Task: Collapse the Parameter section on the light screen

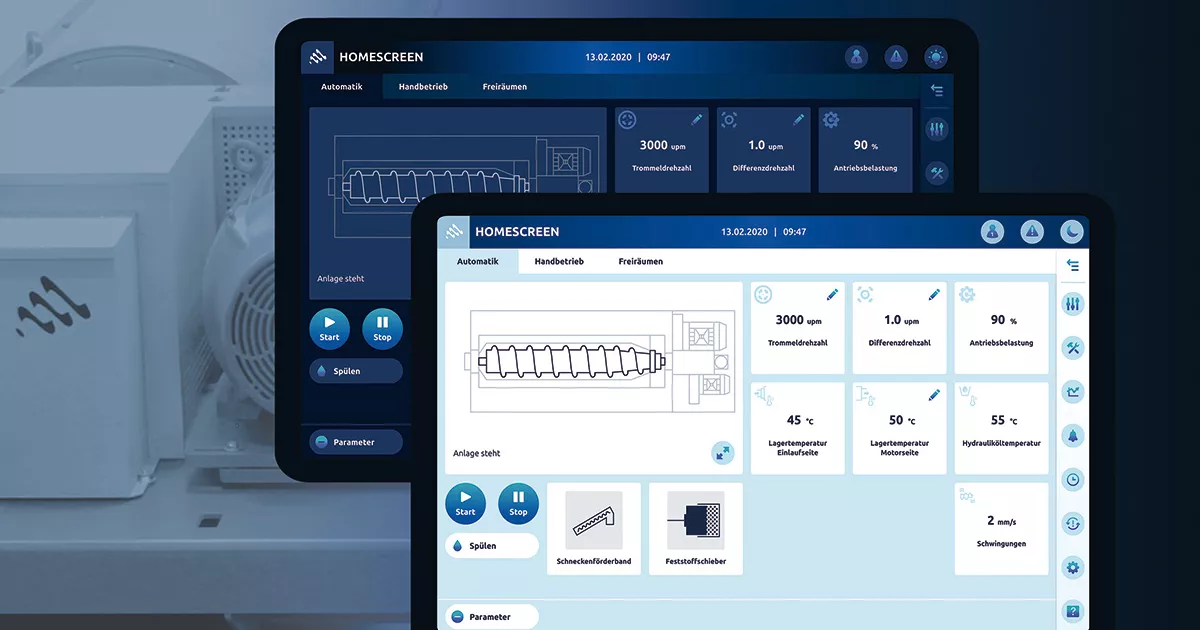Action: tap(492, 617)
